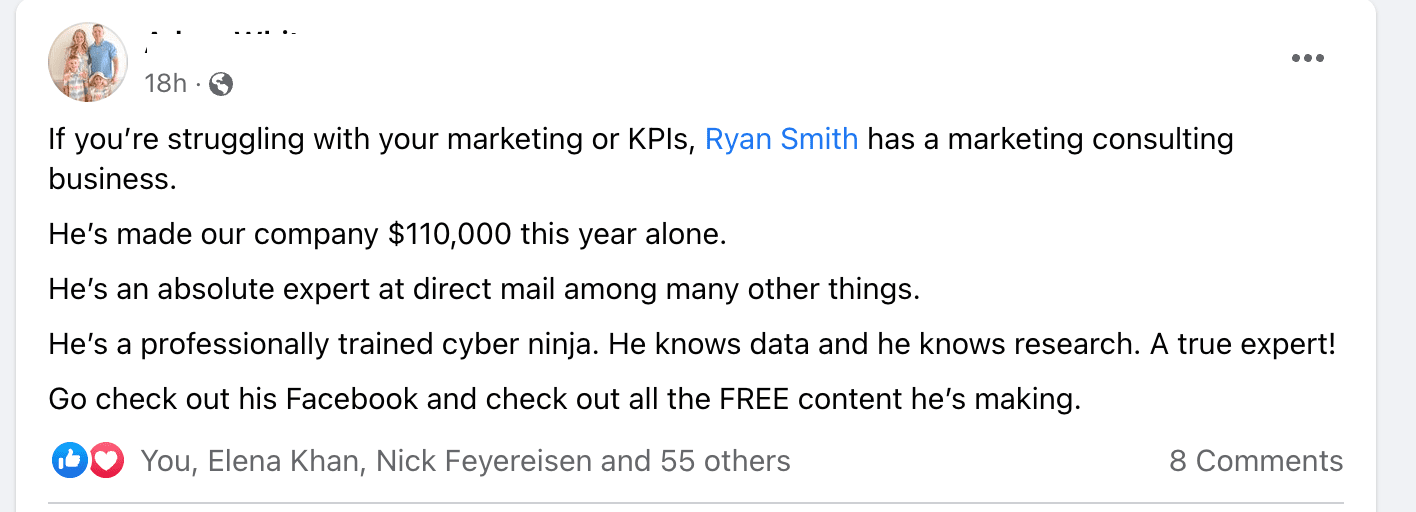1416x512 pixels.
Task: Click "You" in the reactions summary
Action: point(164,461)
